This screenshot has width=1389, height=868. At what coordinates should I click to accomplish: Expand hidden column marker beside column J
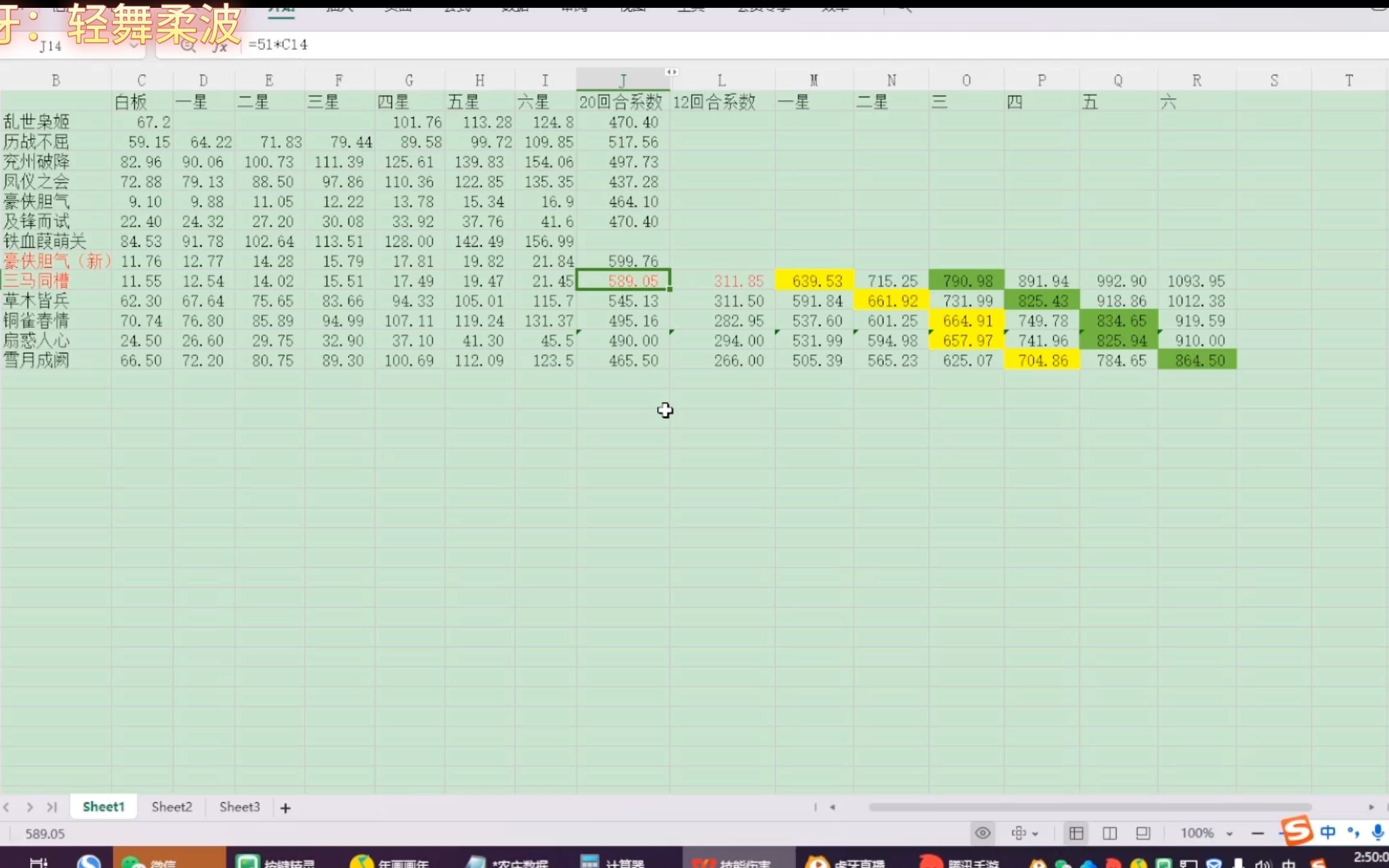pos(672,72)
